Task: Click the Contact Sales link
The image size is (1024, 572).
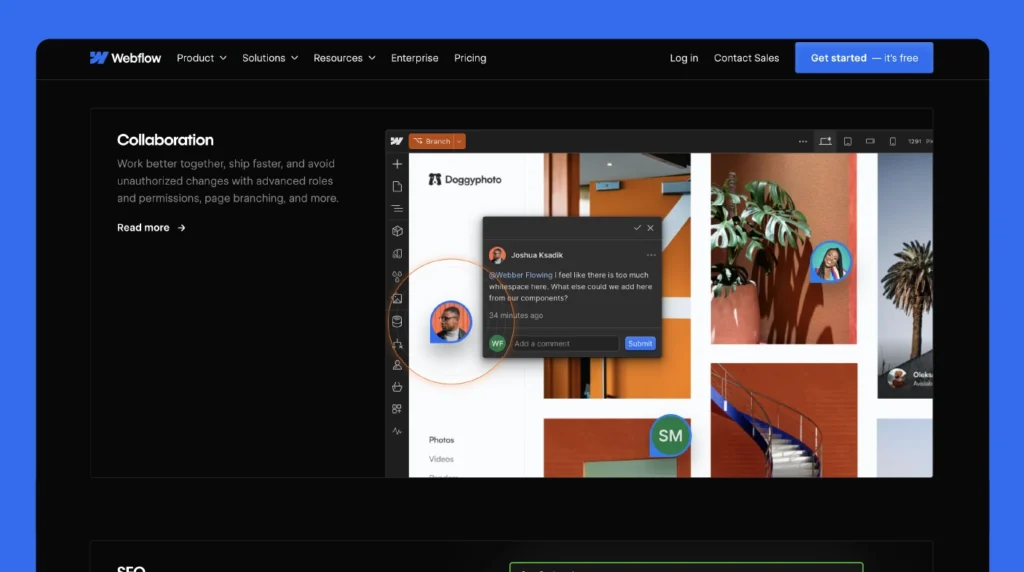Action: [x=746, y=58]
